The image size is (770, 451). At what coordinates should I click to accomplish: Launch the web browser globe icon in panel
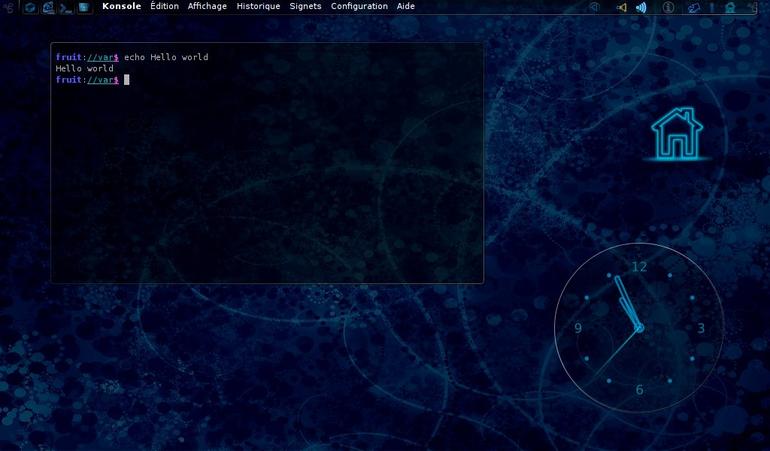48,7
